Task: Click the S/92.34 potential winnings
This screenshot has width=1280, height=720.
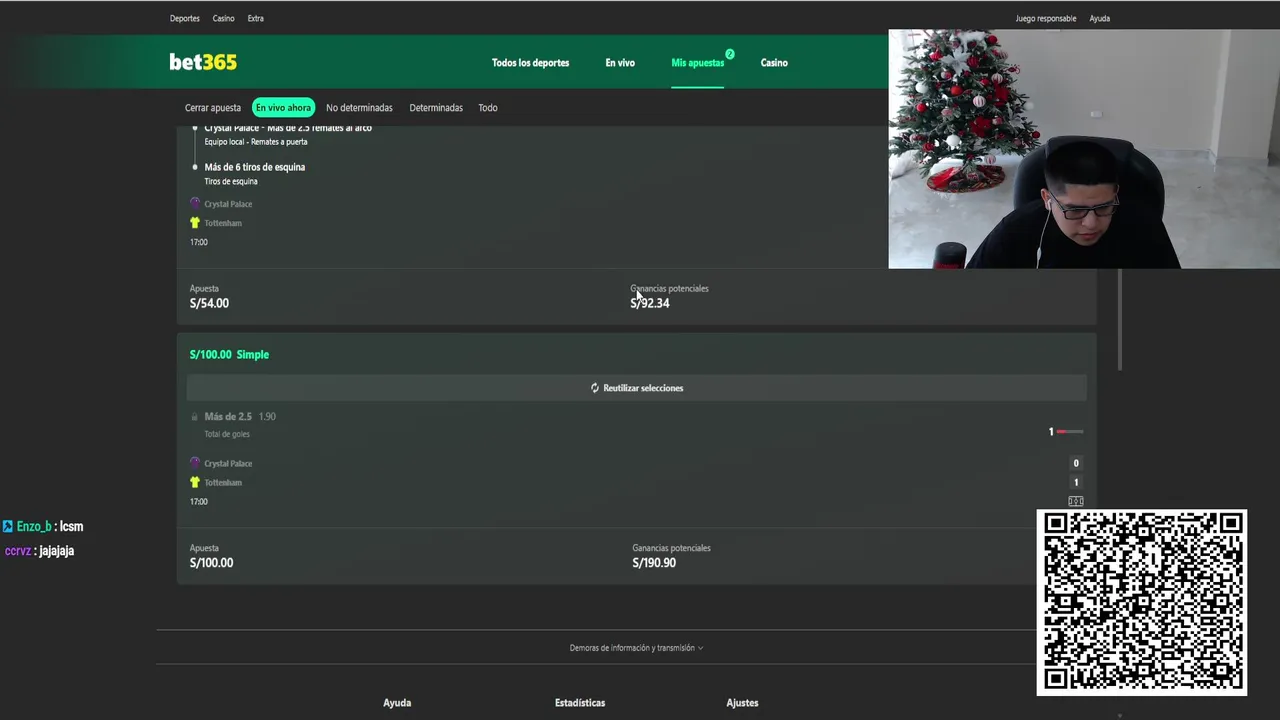Action: point(650,303)
